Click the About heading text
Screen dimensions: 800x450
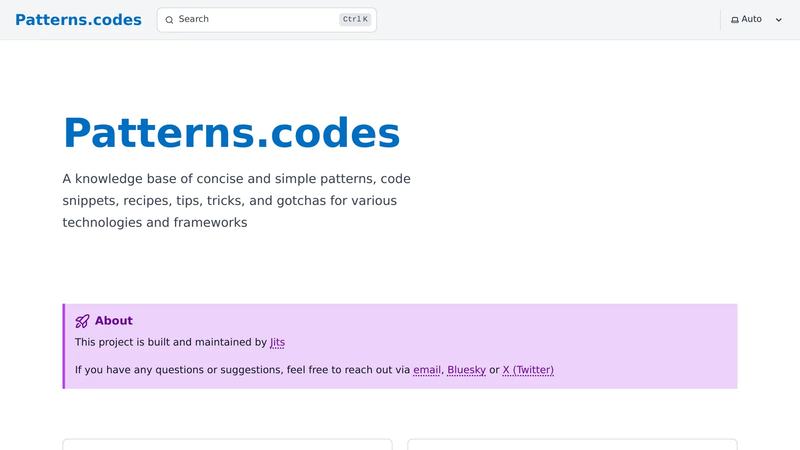tap(114, 321)
